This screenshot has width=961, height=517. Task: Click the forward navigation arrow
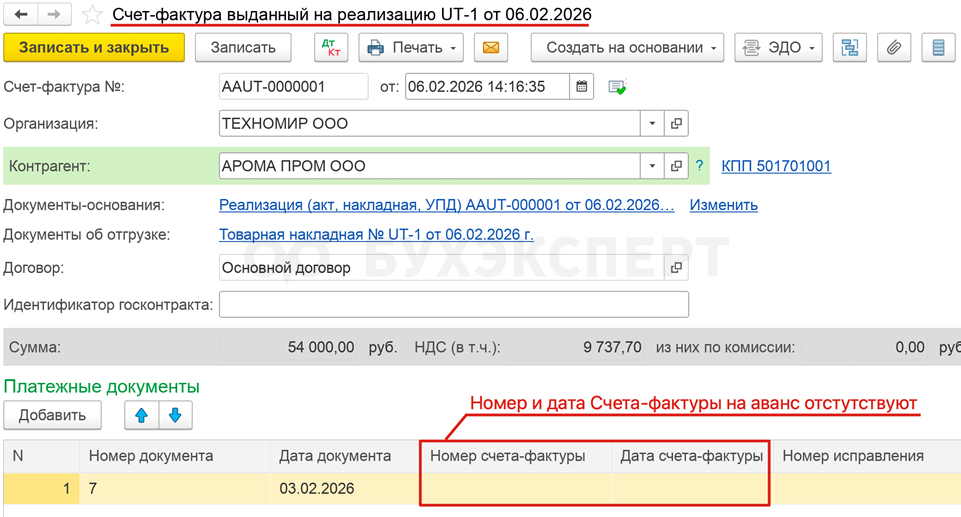click(55, 14)
